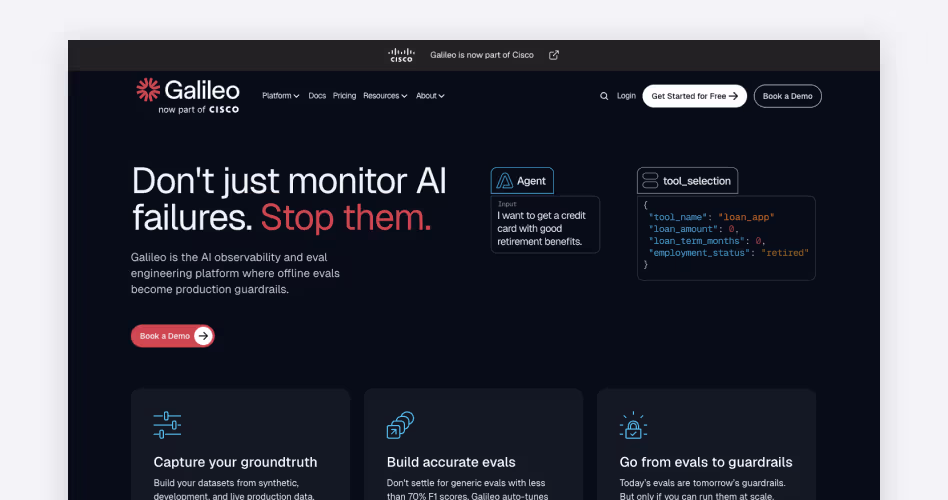948x500 pixels.
Task: Click the Galileo starburst logo
Action: pos(148,89)
